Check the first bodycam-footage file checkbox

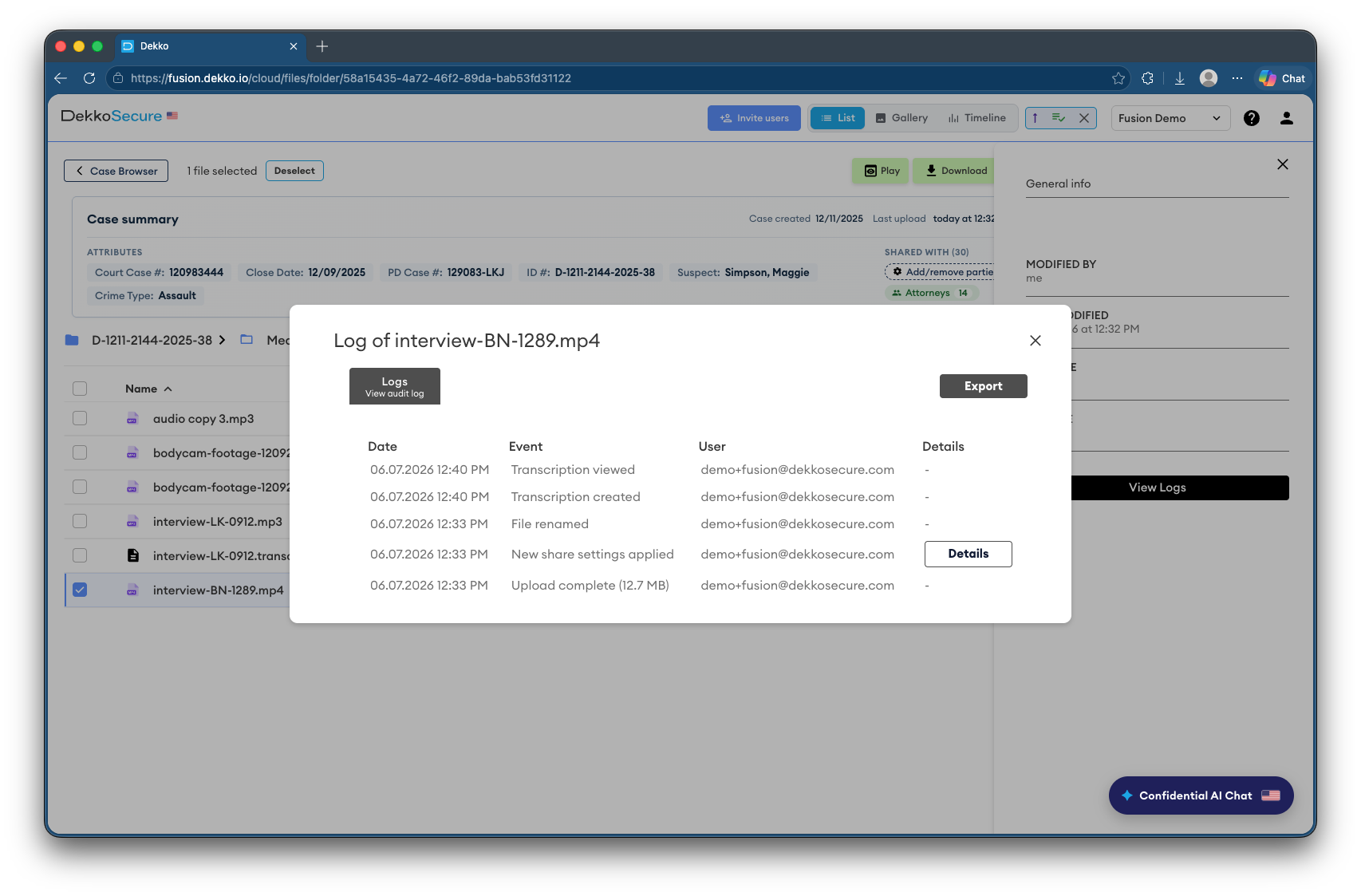click(x=80, y=452)
